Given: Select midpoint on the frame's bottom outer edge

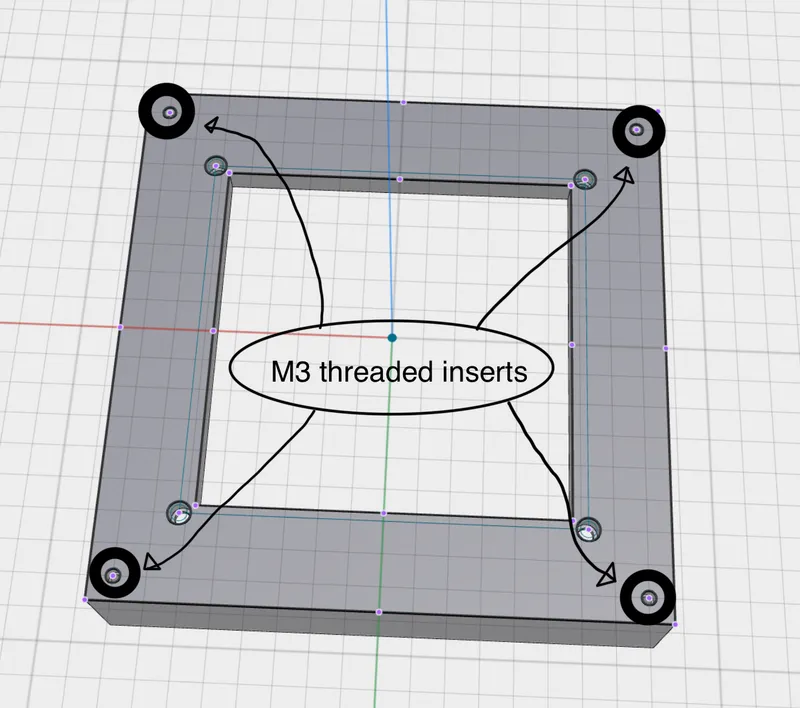Looking at the screenshot, I should [x=379, y=612].
